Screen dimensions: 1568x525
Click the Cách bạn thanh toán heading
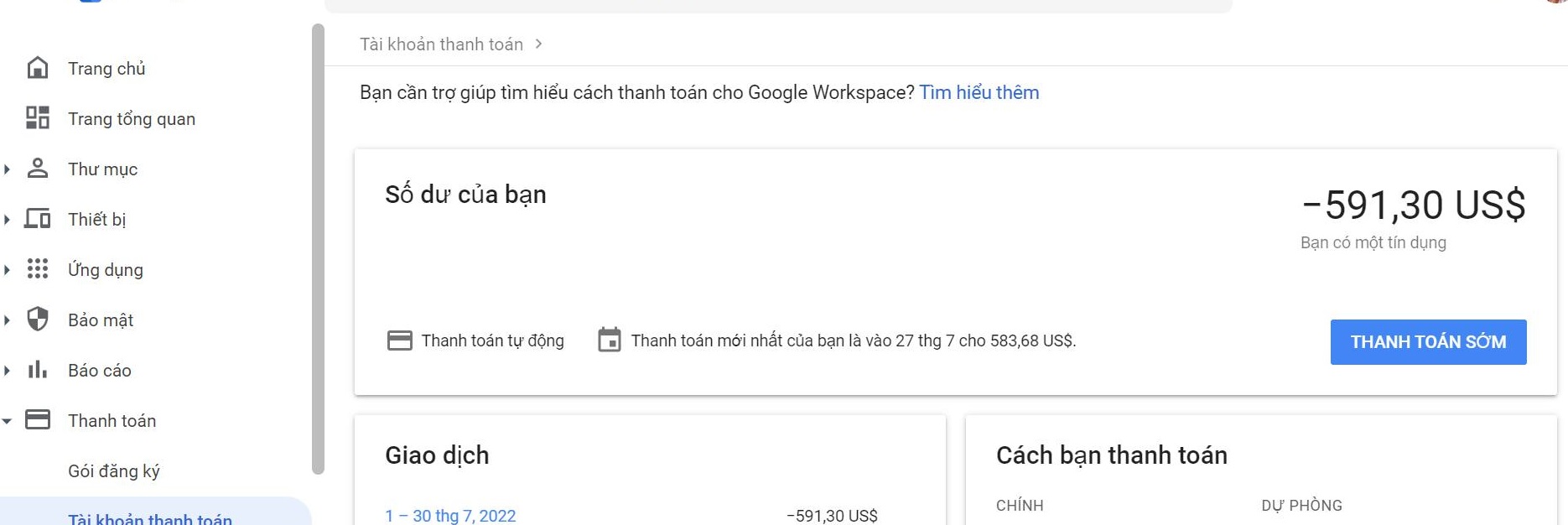coord(1112,455)
